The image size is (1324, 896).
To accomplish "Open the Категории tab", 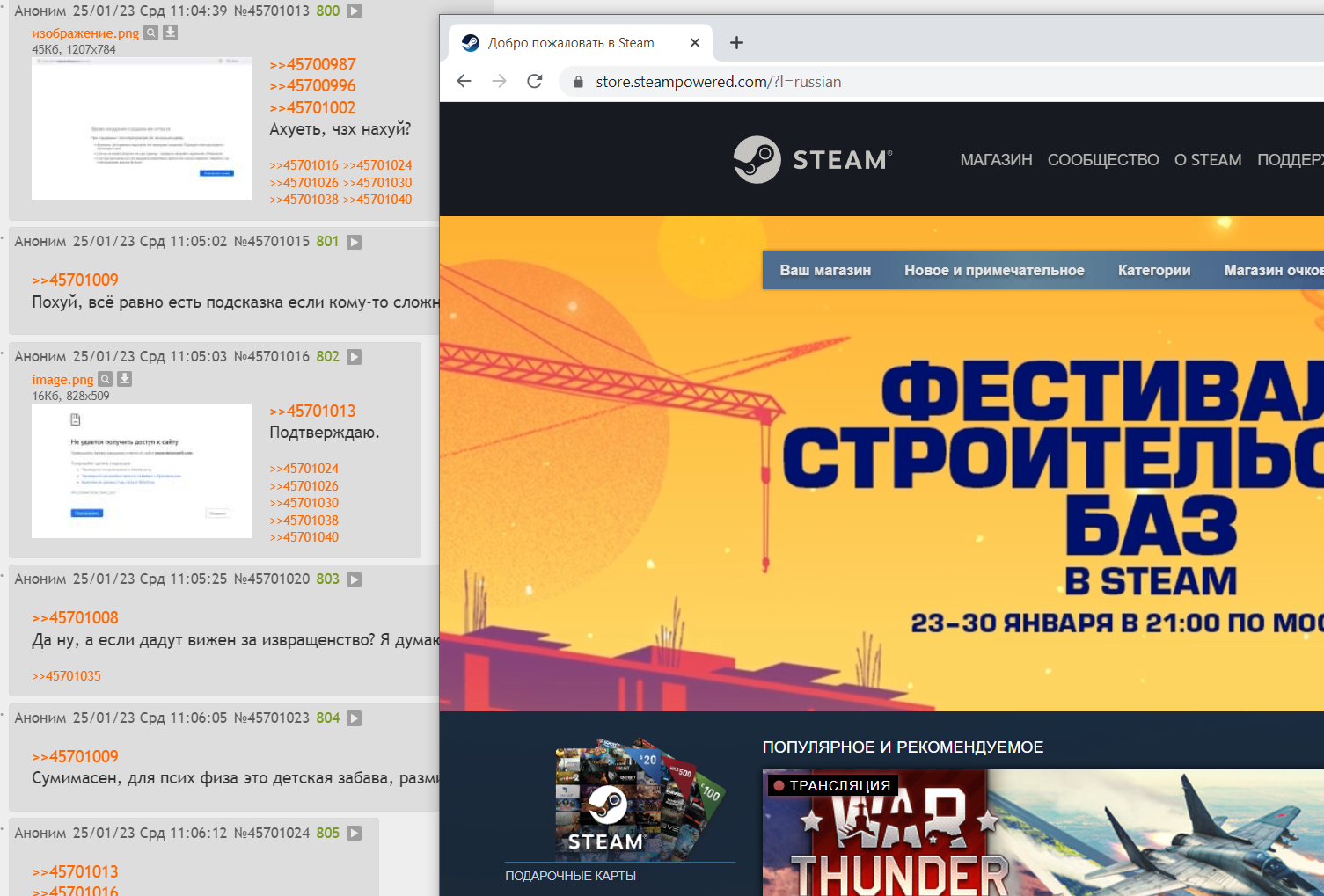I will (1154, 270).
